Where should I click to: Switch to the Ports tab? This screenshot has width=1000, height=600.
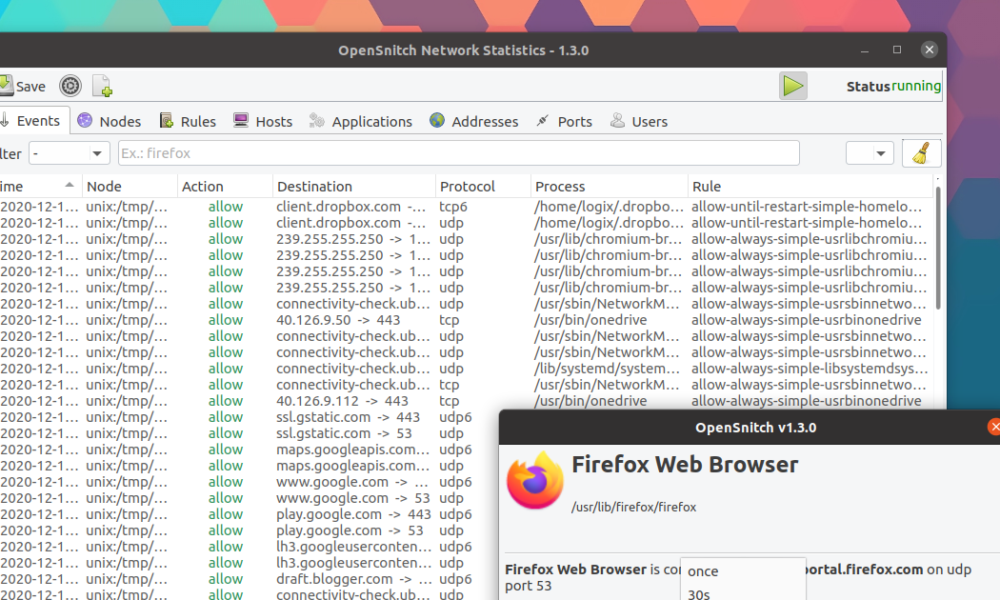point(564,121)
